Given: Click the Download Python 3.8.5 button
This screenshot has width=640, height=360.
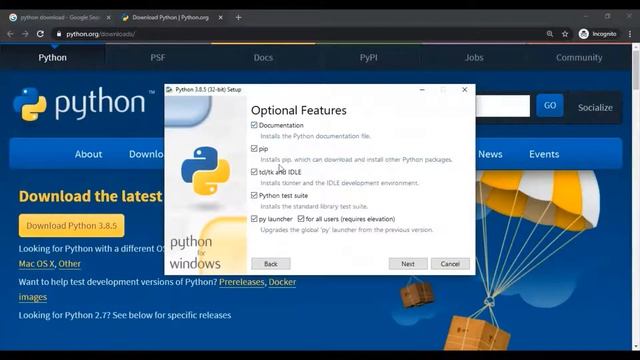Looking at the screenshot, I should click(71, 225).
